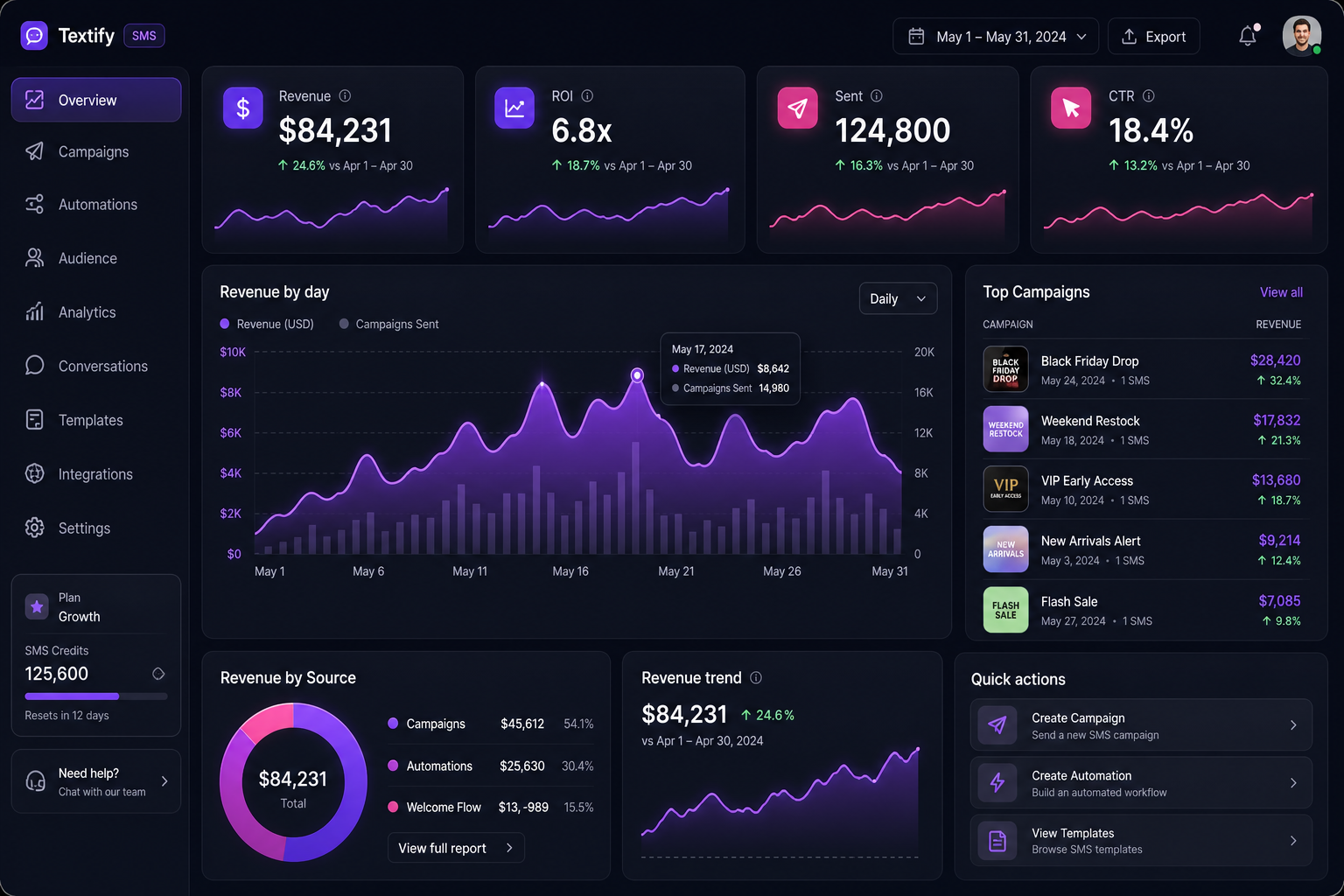The height and width of the screenshot is (896, 1344).
Task: Open the Flash Sale campaign thumbnail
Action: (1005, 610)
